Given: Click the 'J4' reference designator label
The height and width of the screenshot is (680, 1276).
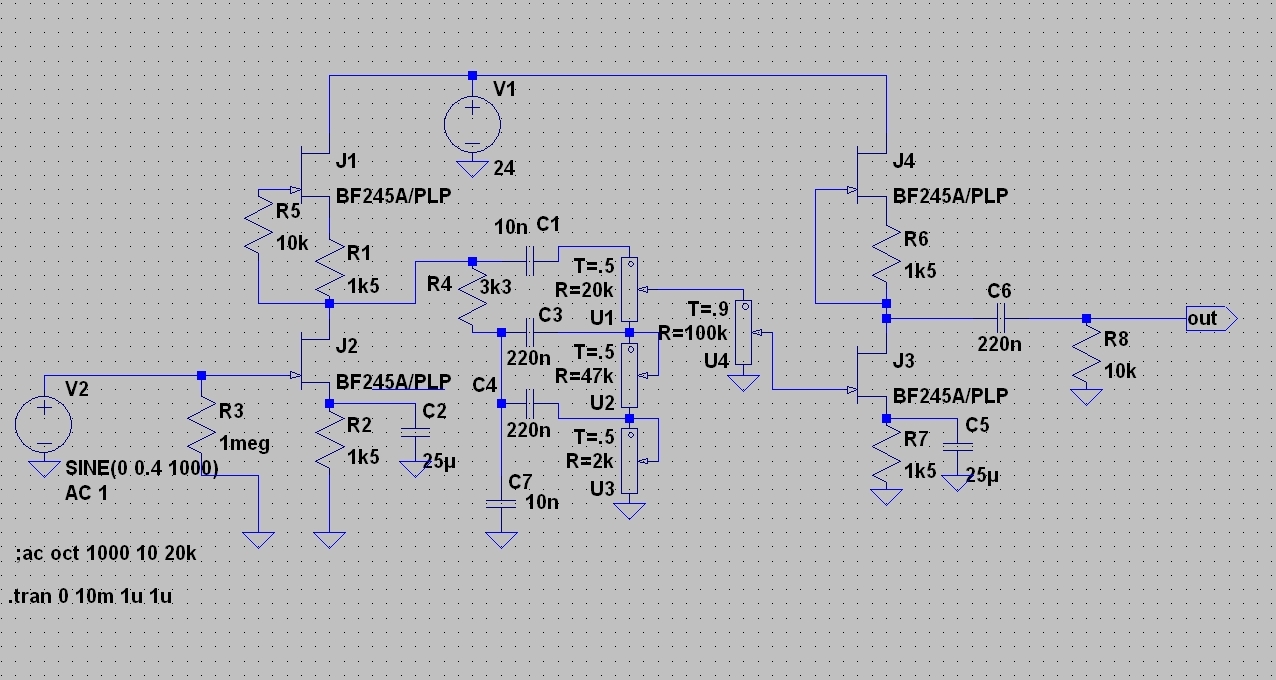Looking at the screenshot, I should [903, 160].
